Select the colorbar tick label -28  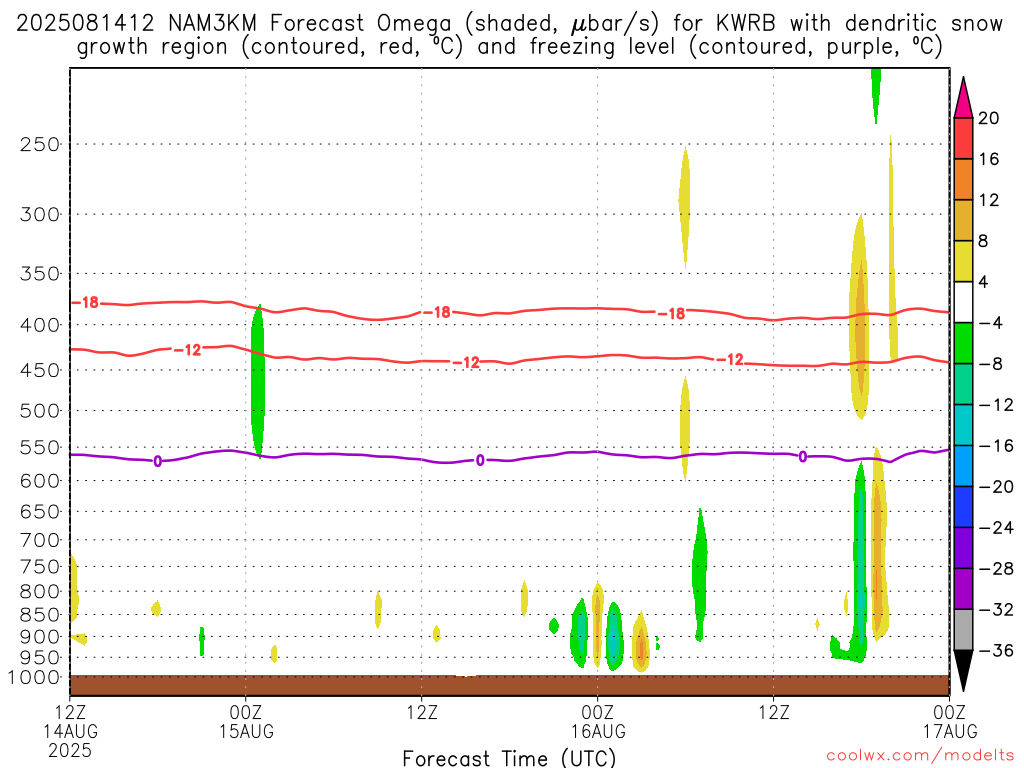(996, 569)
